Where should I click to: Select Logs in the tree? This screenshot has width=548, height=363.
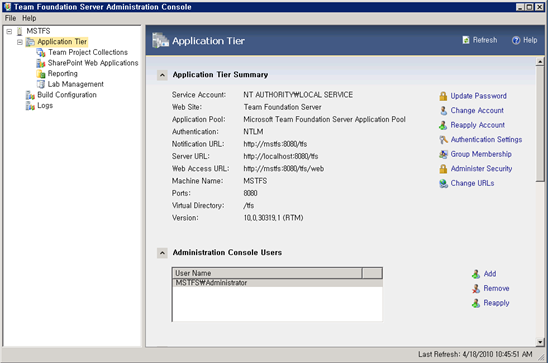click(x=45, y=106)
